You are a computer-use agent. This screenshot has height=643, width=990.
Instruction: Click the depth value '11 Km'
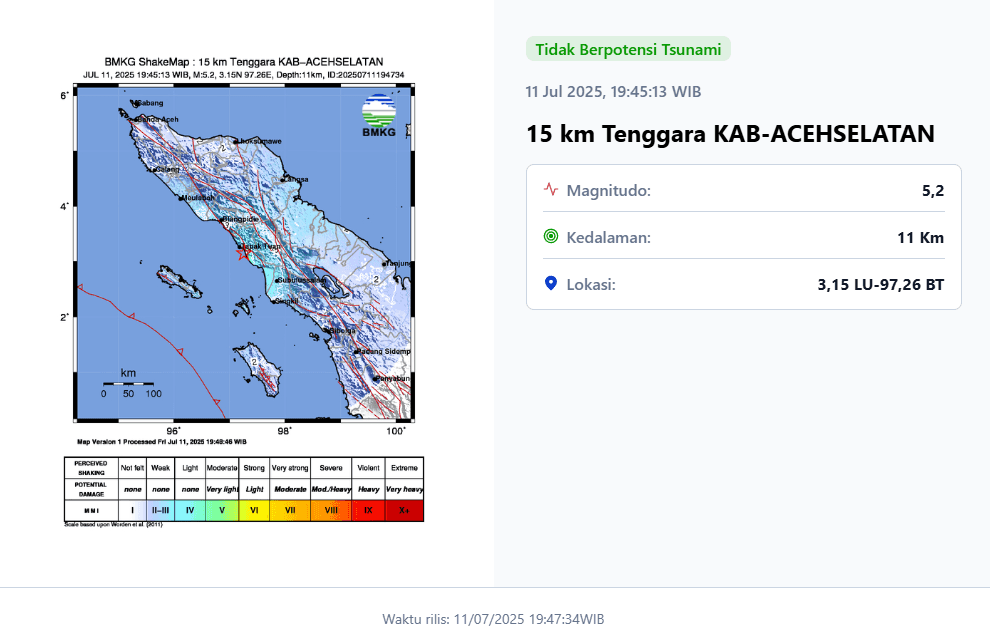[x=920, y=237]
